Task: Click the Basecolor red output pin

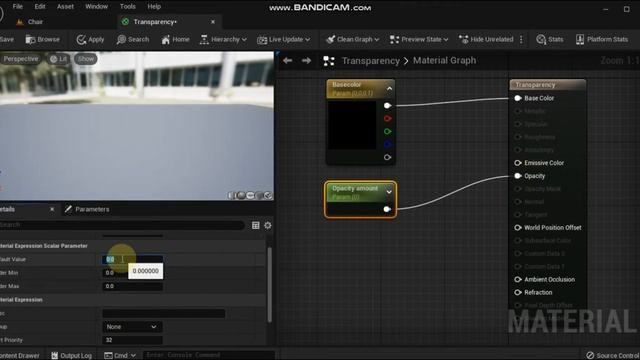Action: [387, 118]
